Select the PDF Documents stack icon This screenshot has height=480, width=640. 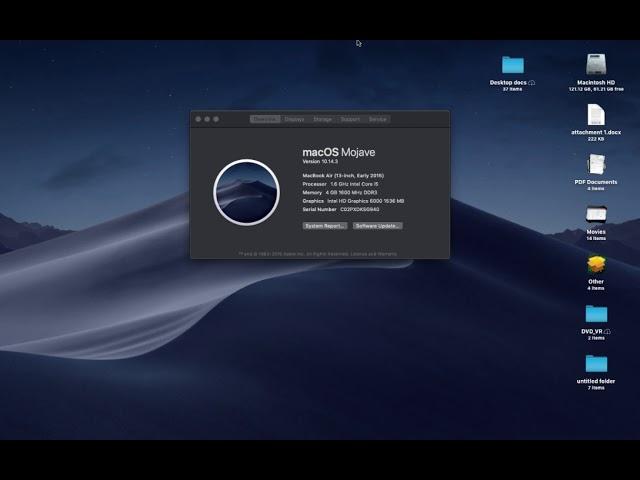(596, 165)
